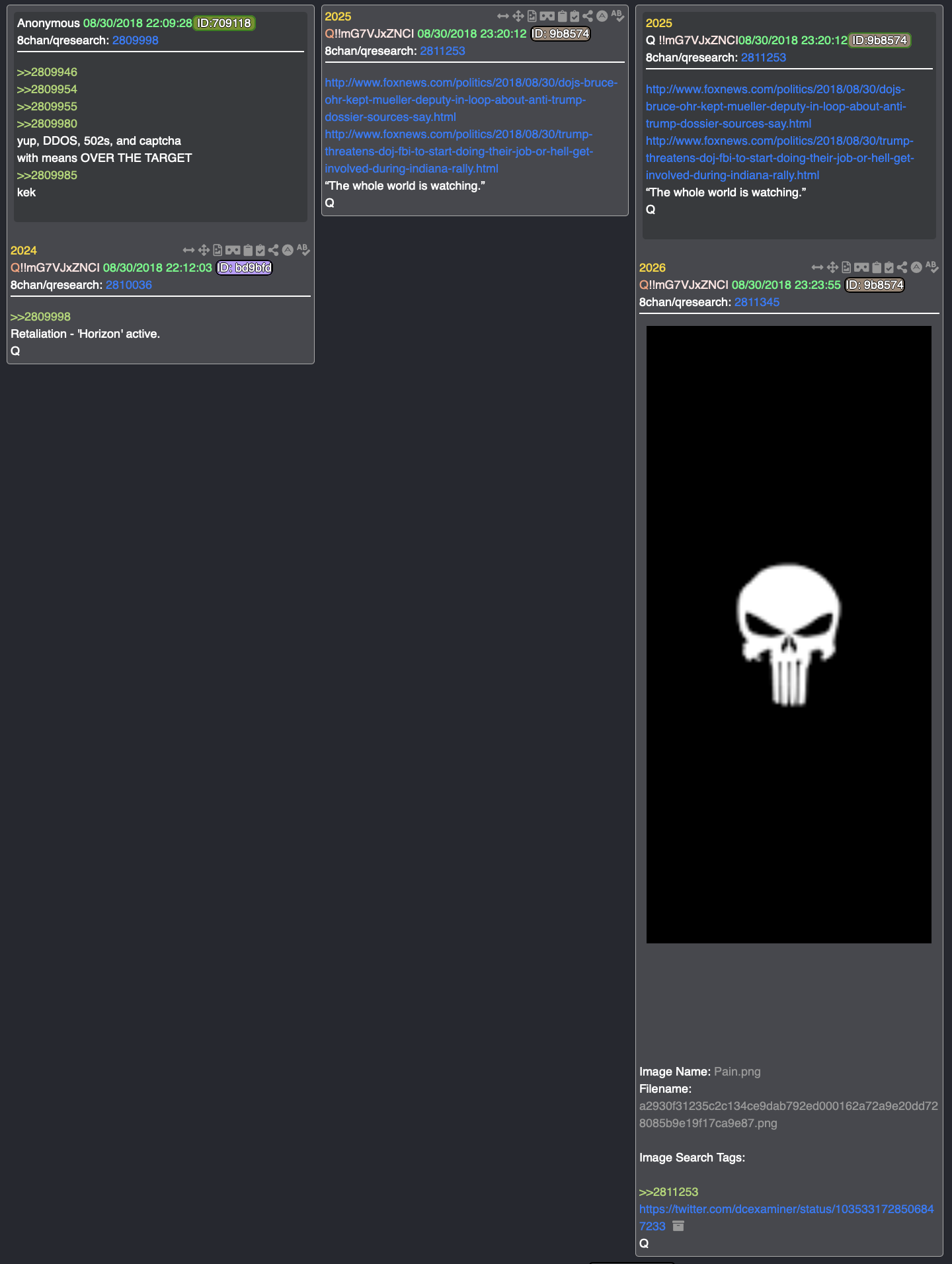The width and height of the screenshot is (952, 1264).
Task: Click ID badge bd9bfd
Action: point(244,268)
